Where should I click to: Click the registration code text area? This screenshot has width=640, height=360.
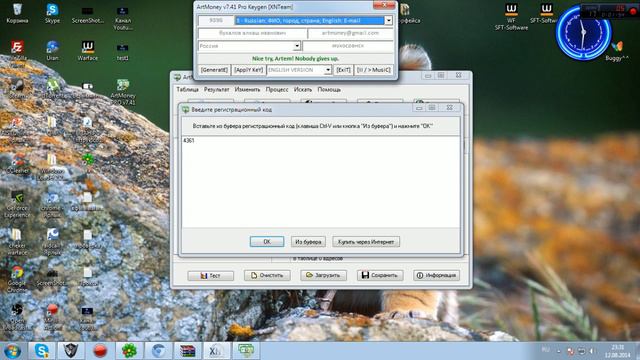pos(321,182)
